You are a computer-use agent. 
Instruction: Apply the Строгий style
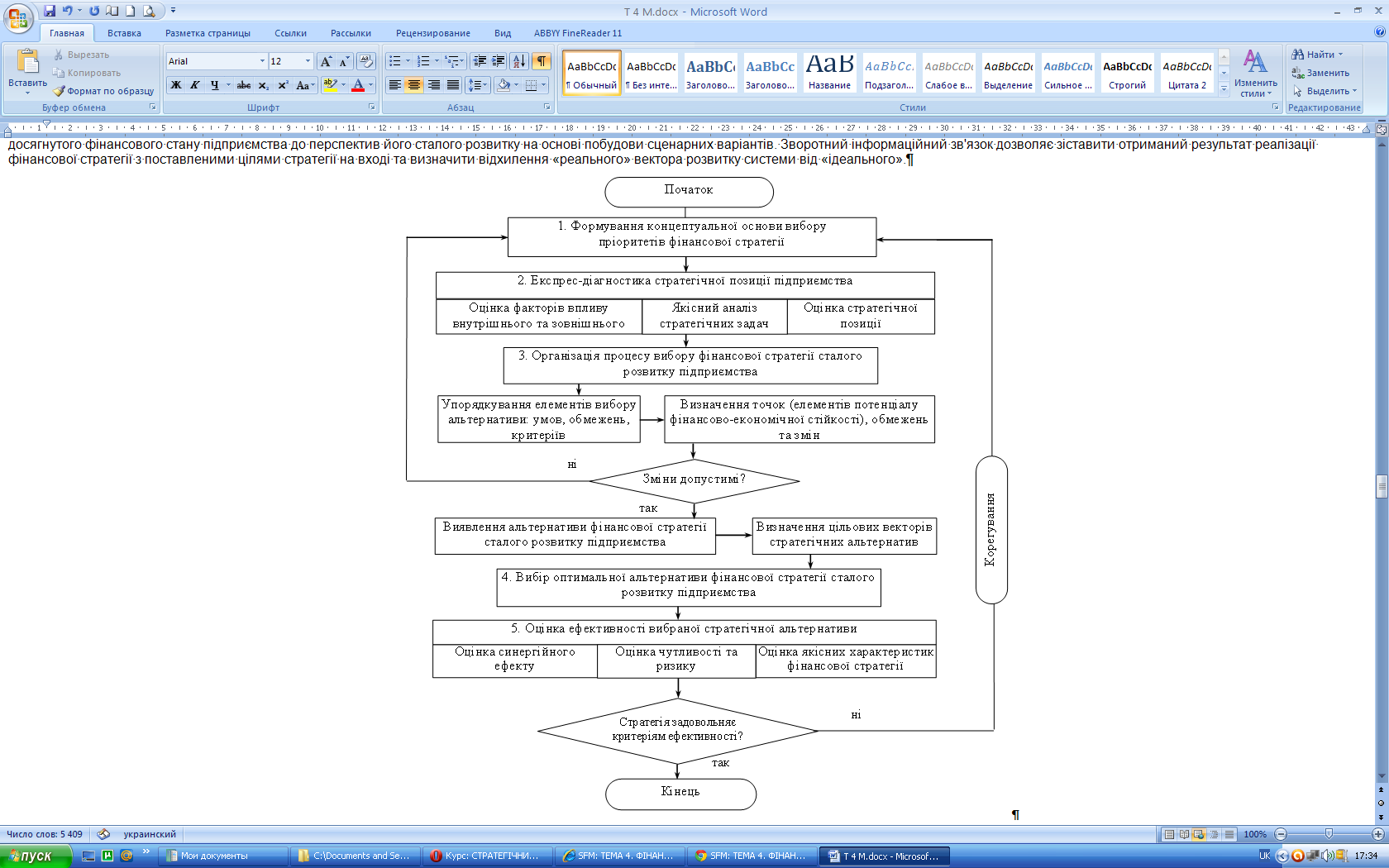1127,73
